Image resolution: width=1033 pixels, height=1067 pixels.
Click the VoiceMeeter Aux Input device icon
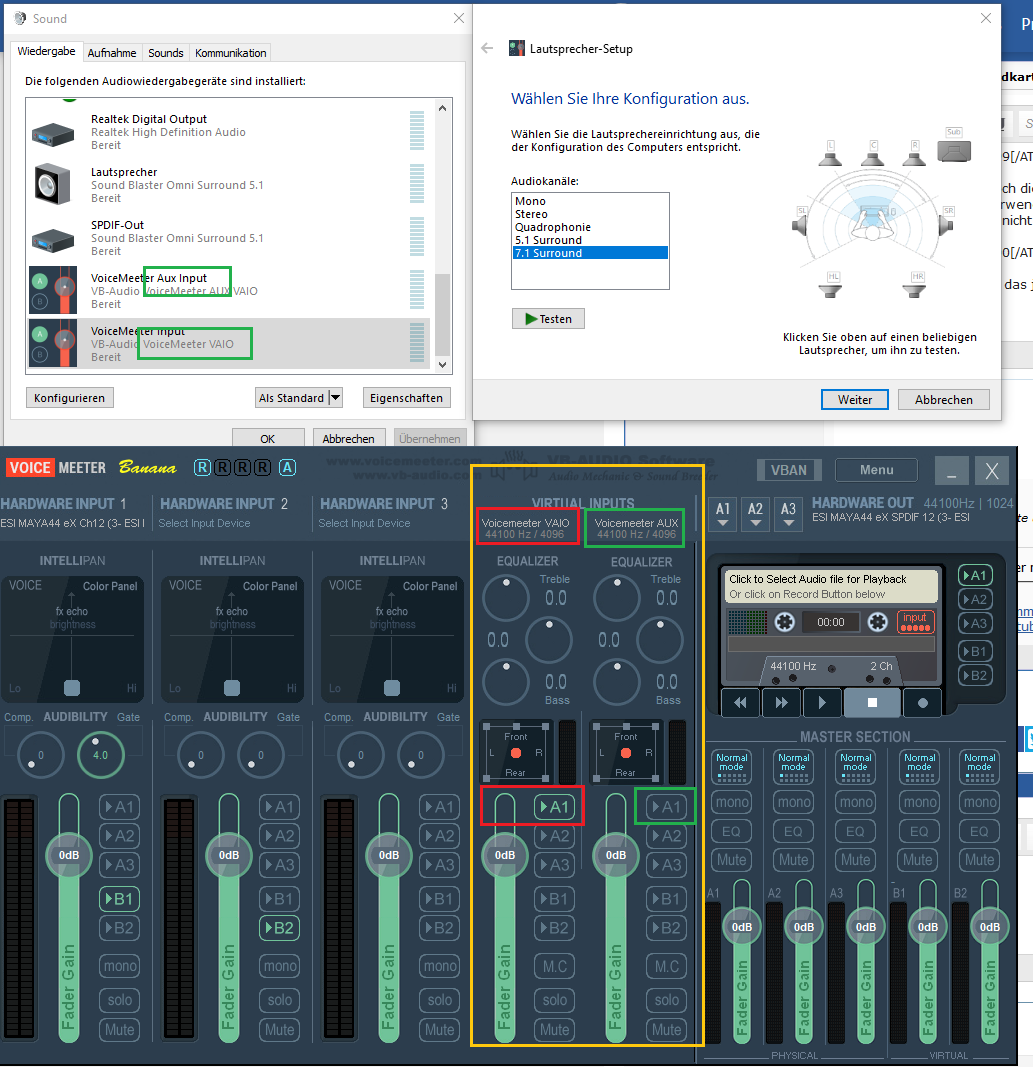[53, 291]
